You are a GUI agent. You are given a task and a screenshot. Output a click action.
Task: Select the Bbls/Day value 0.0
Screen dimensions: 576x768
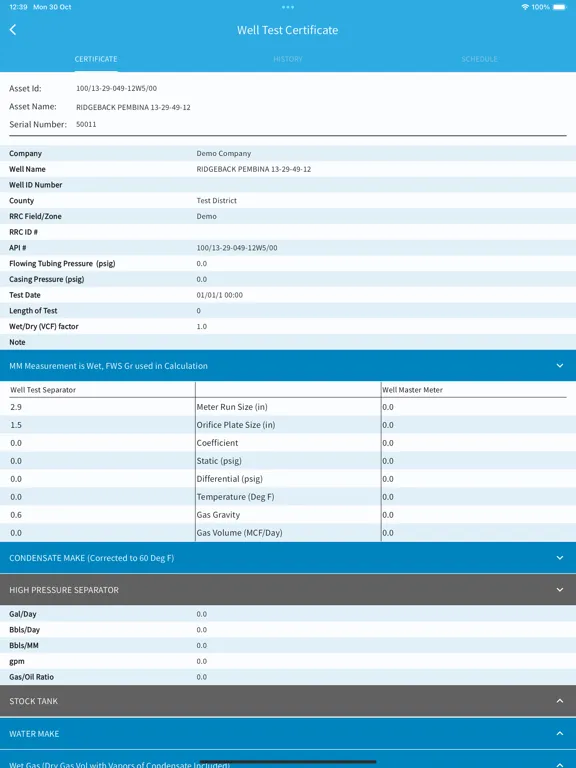(x=202, y=629)
